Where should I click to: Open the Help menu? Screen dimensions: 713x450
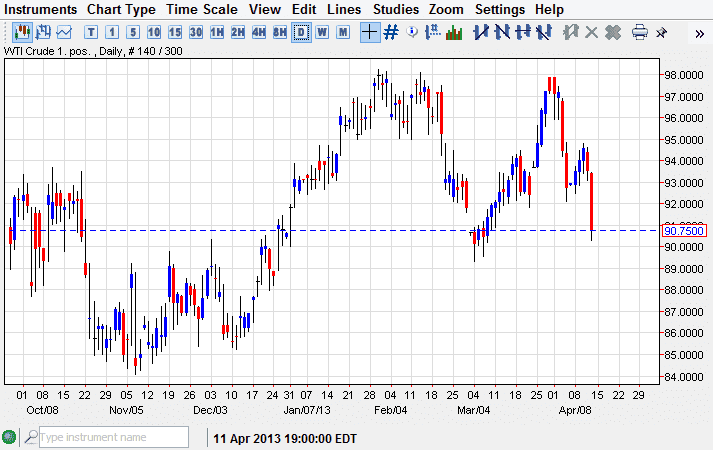(549, 9)
